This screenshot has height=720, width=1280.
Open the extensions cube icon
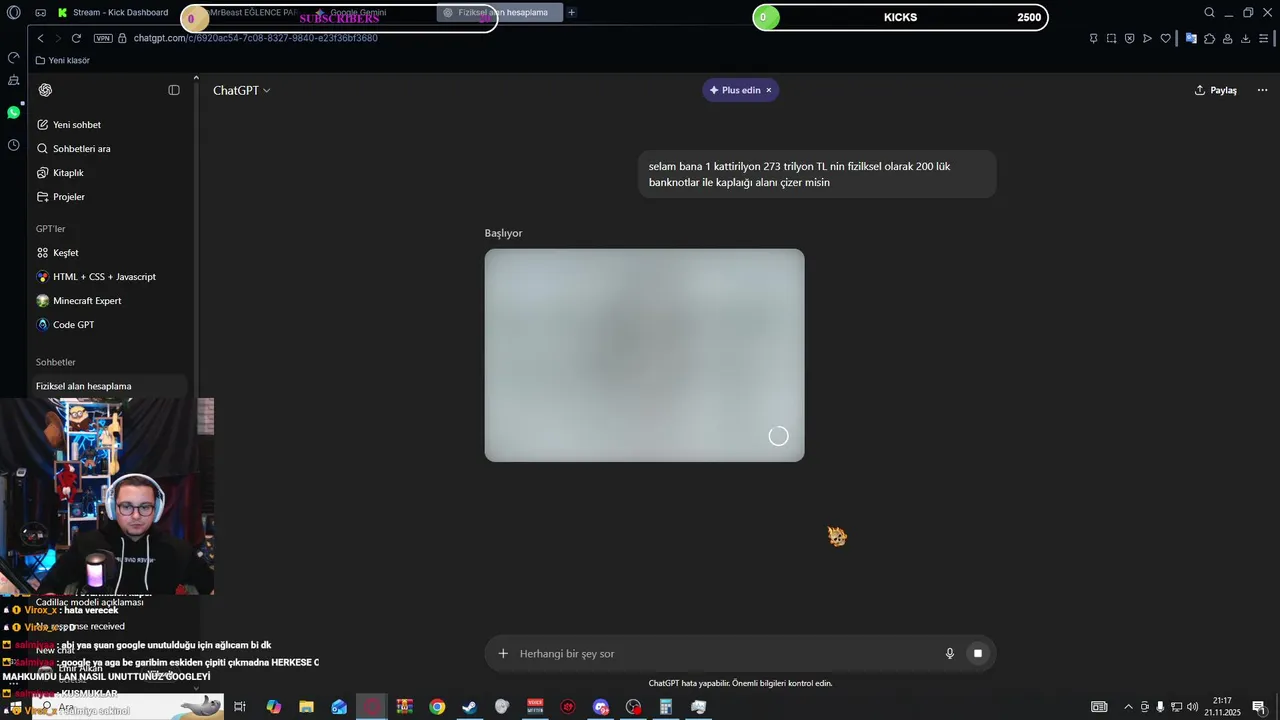pyautogui.click(x=1209, y=38)
